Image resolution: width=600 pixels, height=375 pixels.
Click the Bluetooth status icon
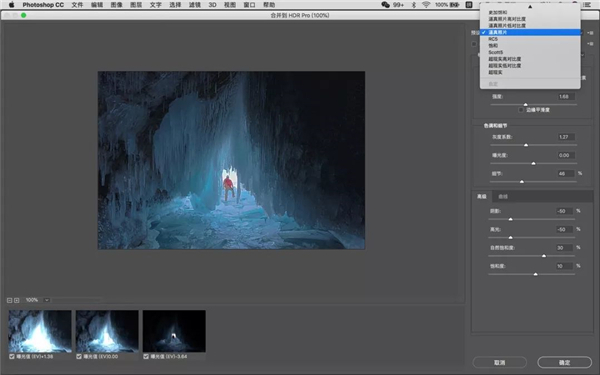(x=414, y=5)
